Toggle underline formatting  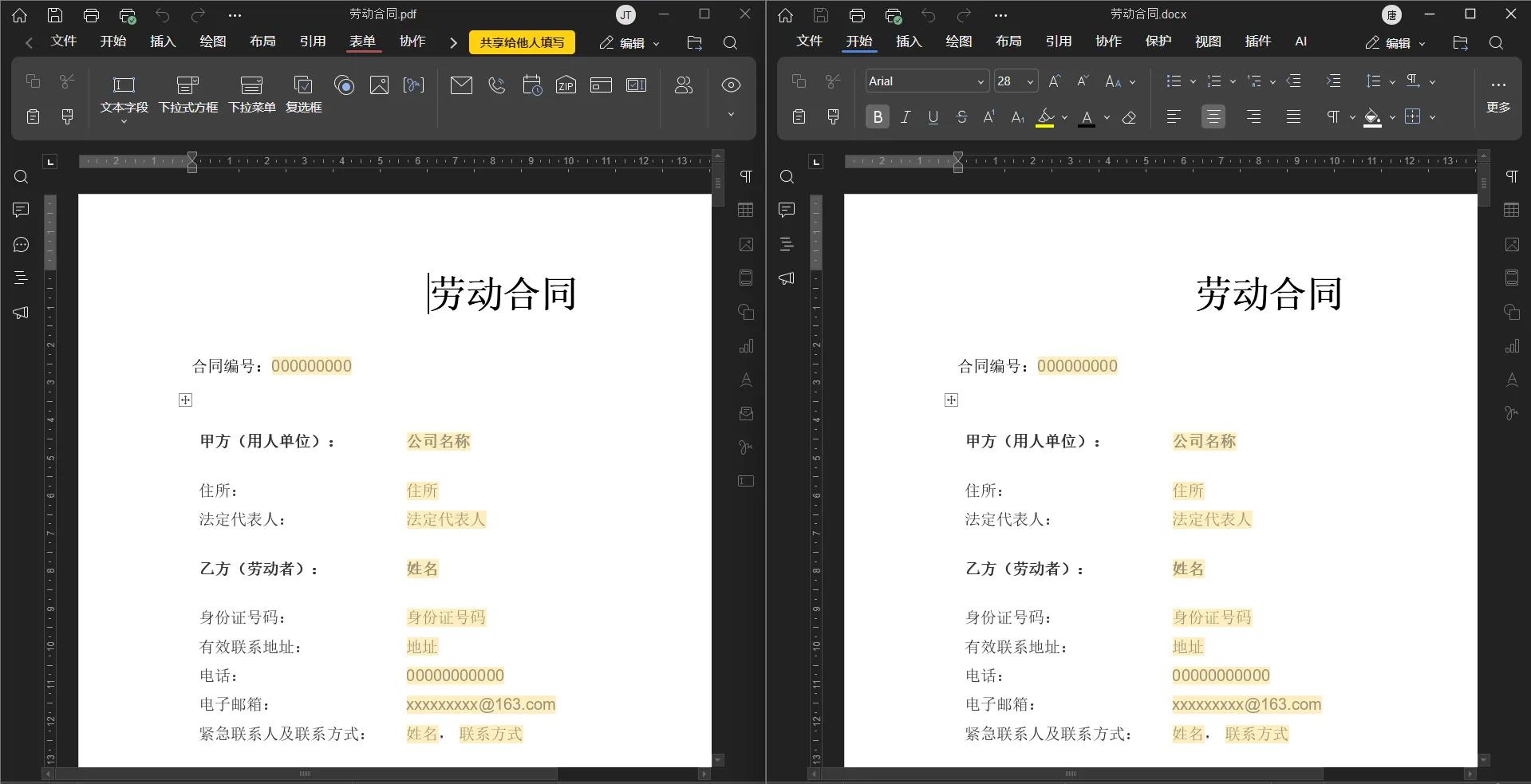pos(933,116)
